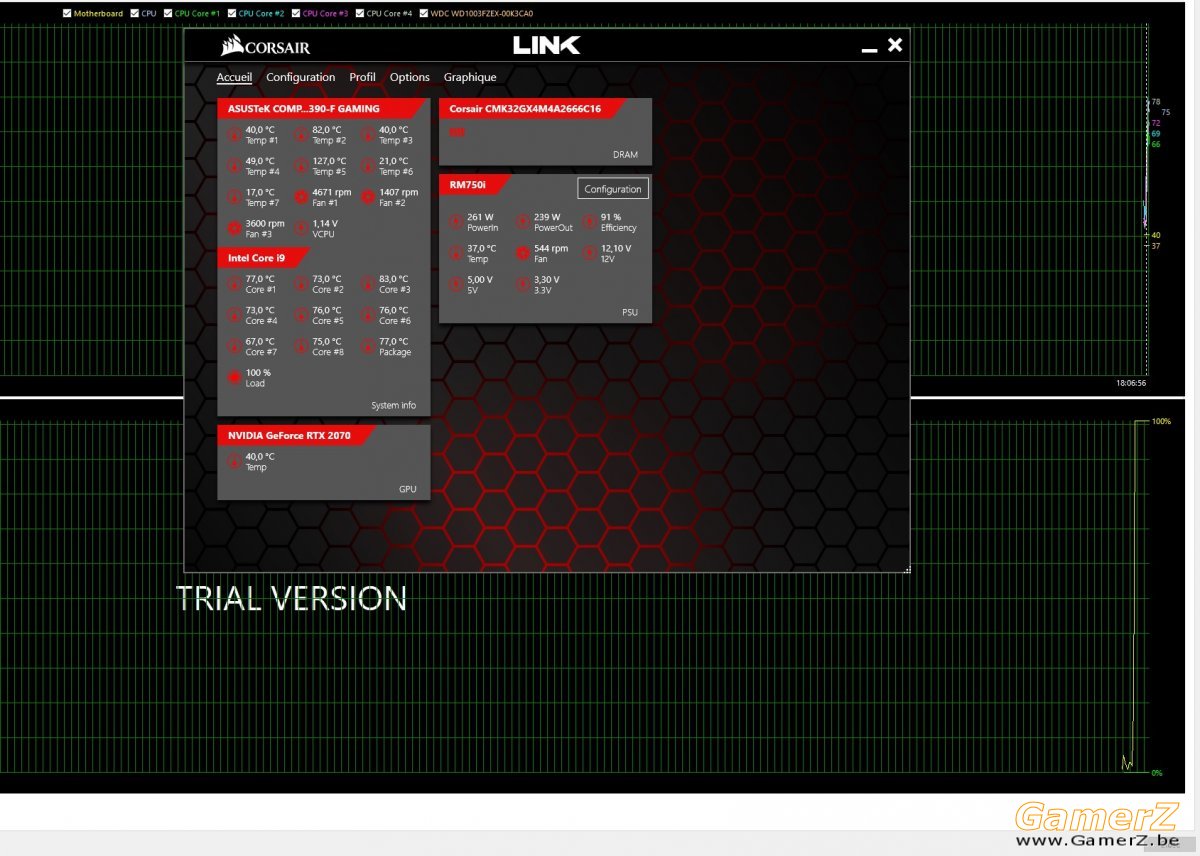Click the Fan #1 fan icon
This screenshot has height=856, width=1200.
302,197
